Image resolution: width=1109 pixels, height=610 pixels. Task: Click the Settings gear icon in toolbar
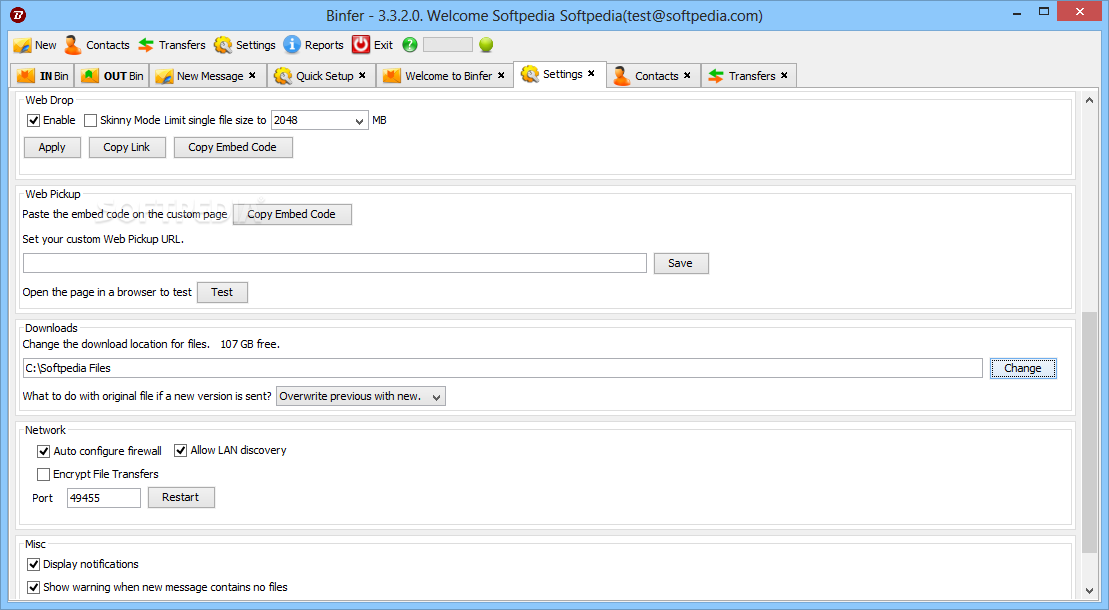pos(223,45)
